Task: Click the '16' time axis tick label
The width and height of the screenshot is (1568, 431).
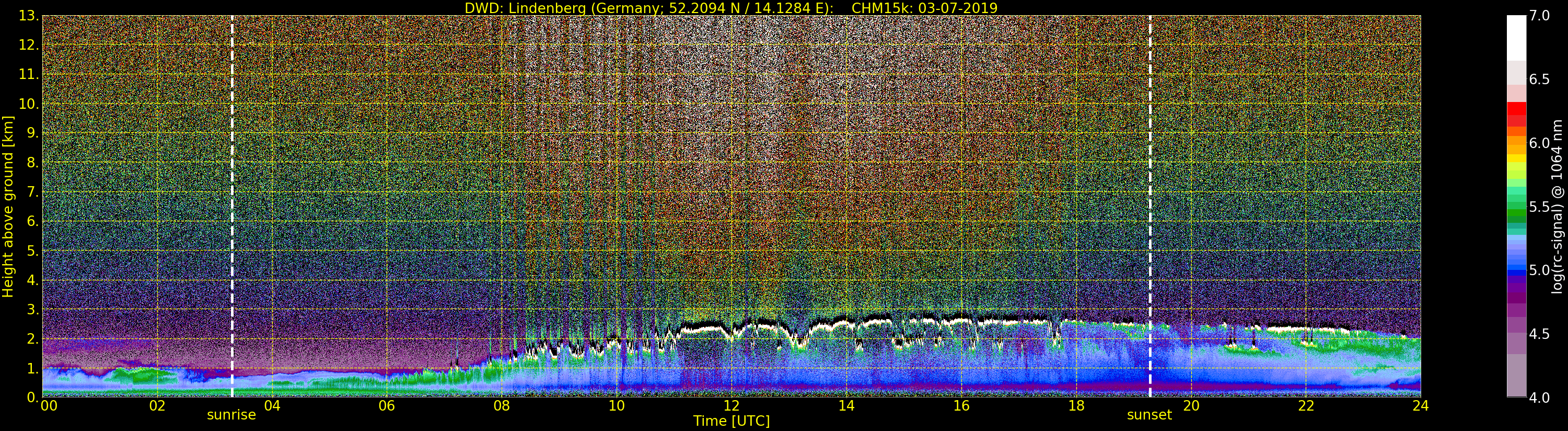Action: tap(961, 406)
